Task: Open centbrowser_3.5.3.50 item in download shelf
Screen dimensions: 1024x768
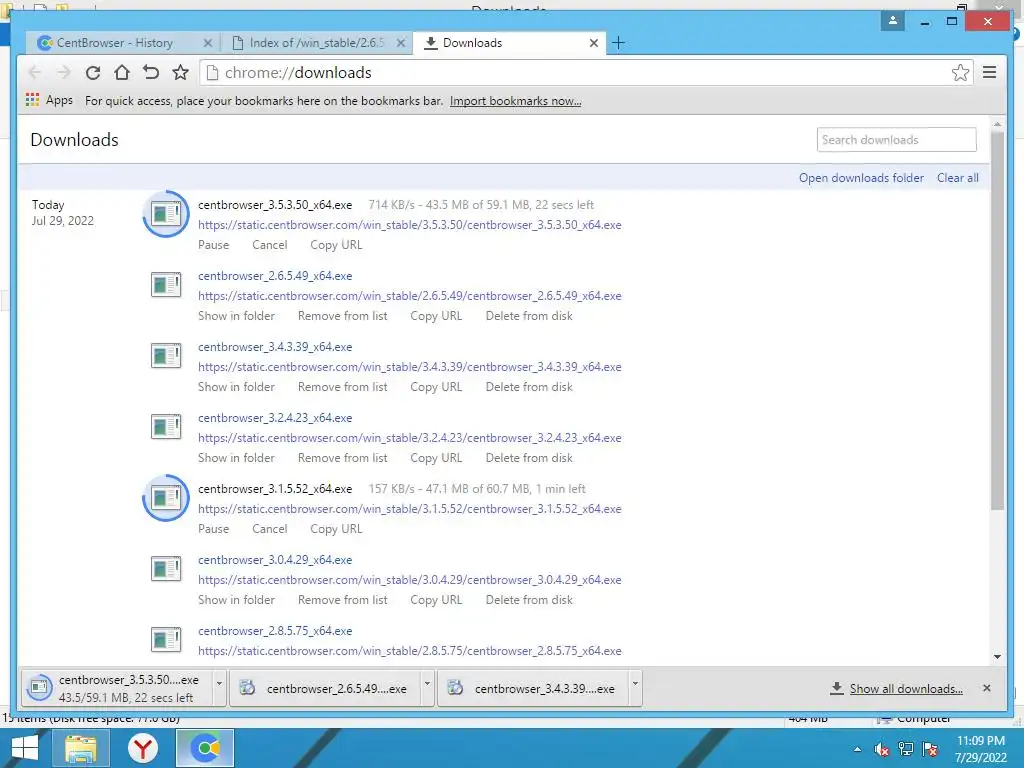Action: click(x=118, y=688)
